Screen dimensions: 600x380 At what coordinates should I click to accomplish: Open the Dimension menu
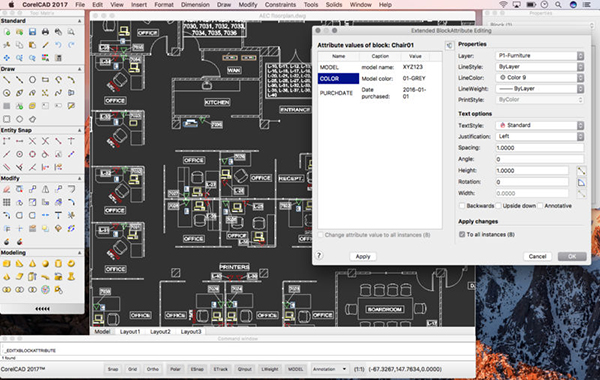tap(195, 5)
